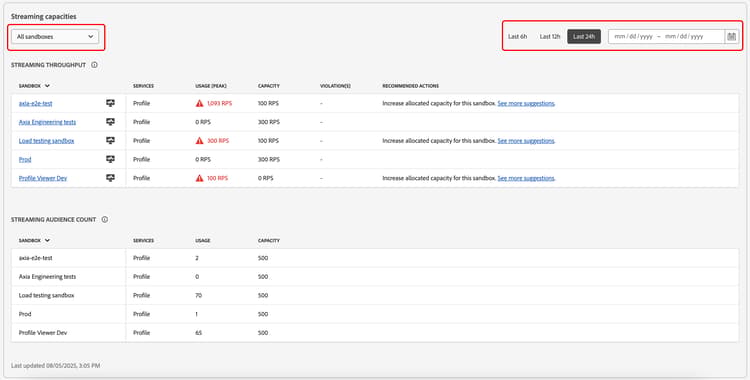Click info icon next to Streaming Throughput
Viewport: 750px width, 380px height.
point(94,65)
